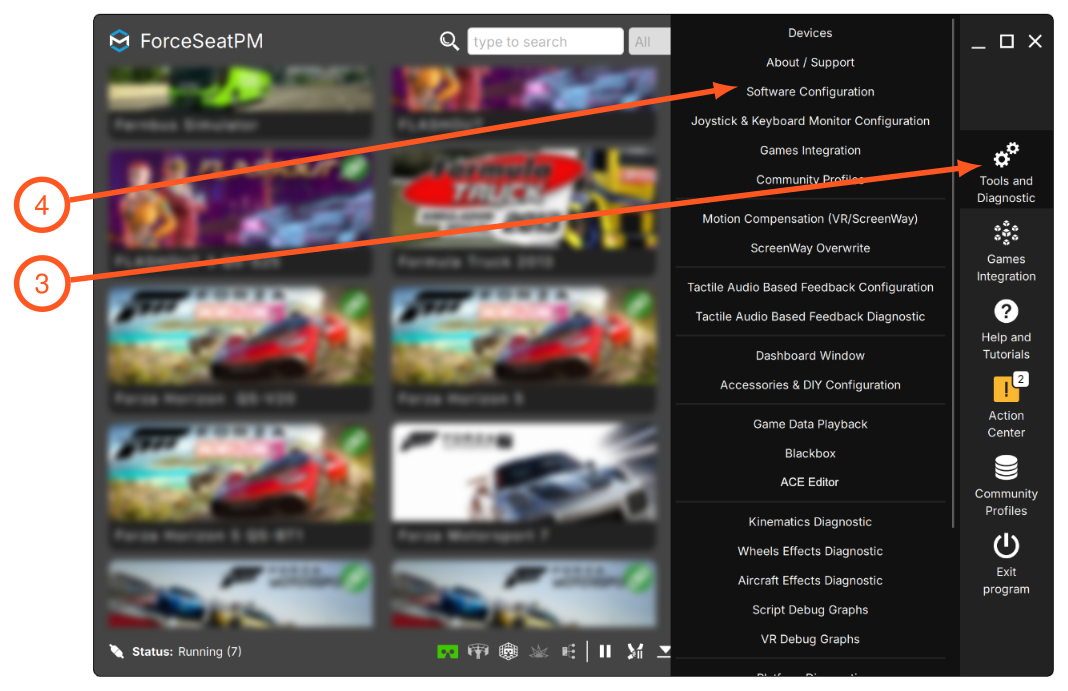Open Help and Tutorials
The image size is (1068, 691).
(x=1005, y=330)
